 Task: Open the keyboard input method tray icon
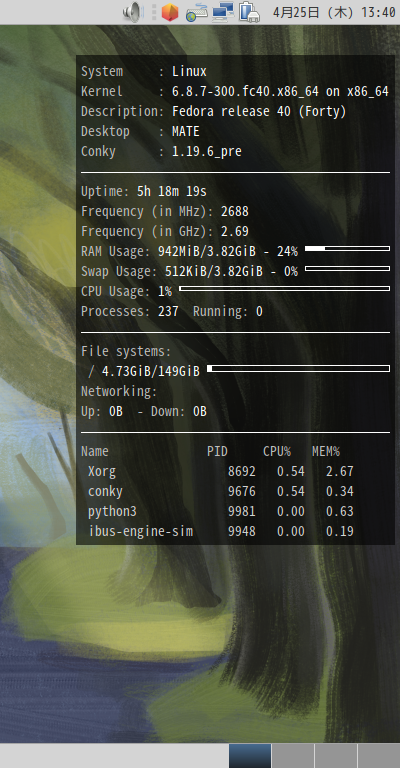[196, 12]
